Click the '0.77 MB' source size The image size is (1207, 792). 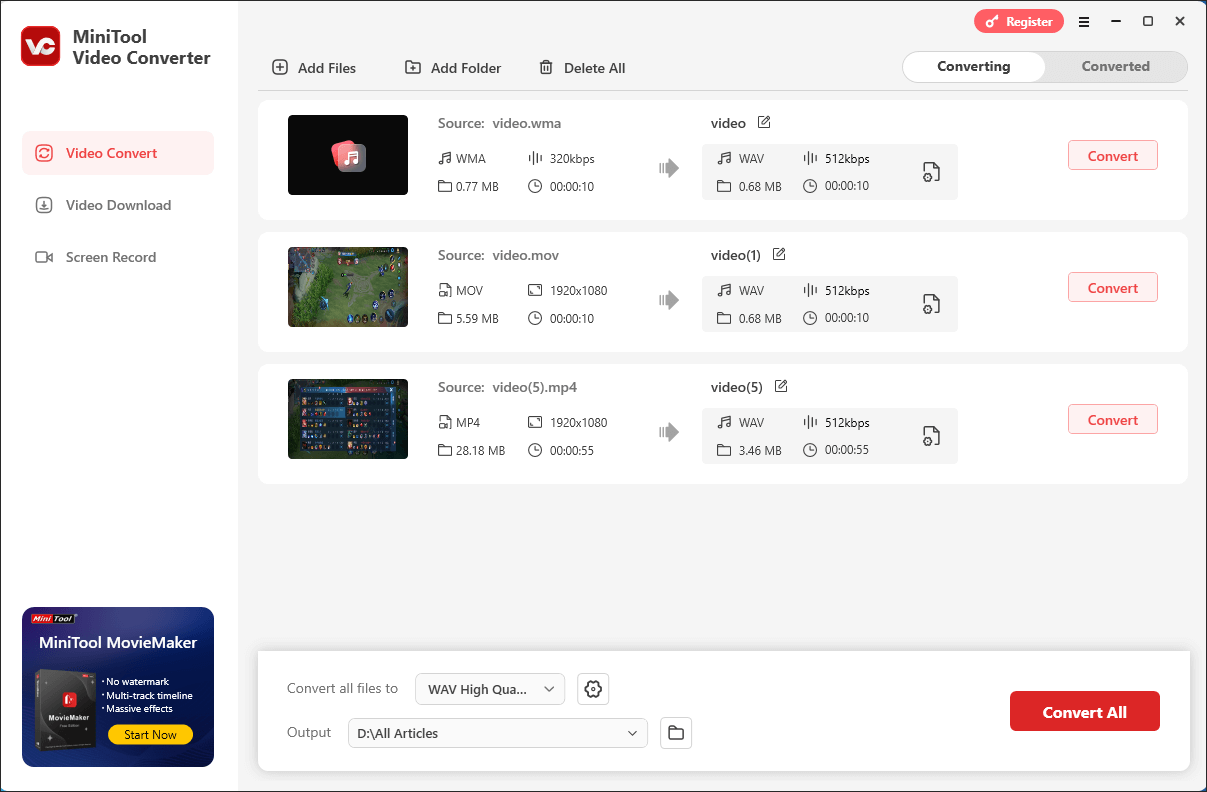477,186
